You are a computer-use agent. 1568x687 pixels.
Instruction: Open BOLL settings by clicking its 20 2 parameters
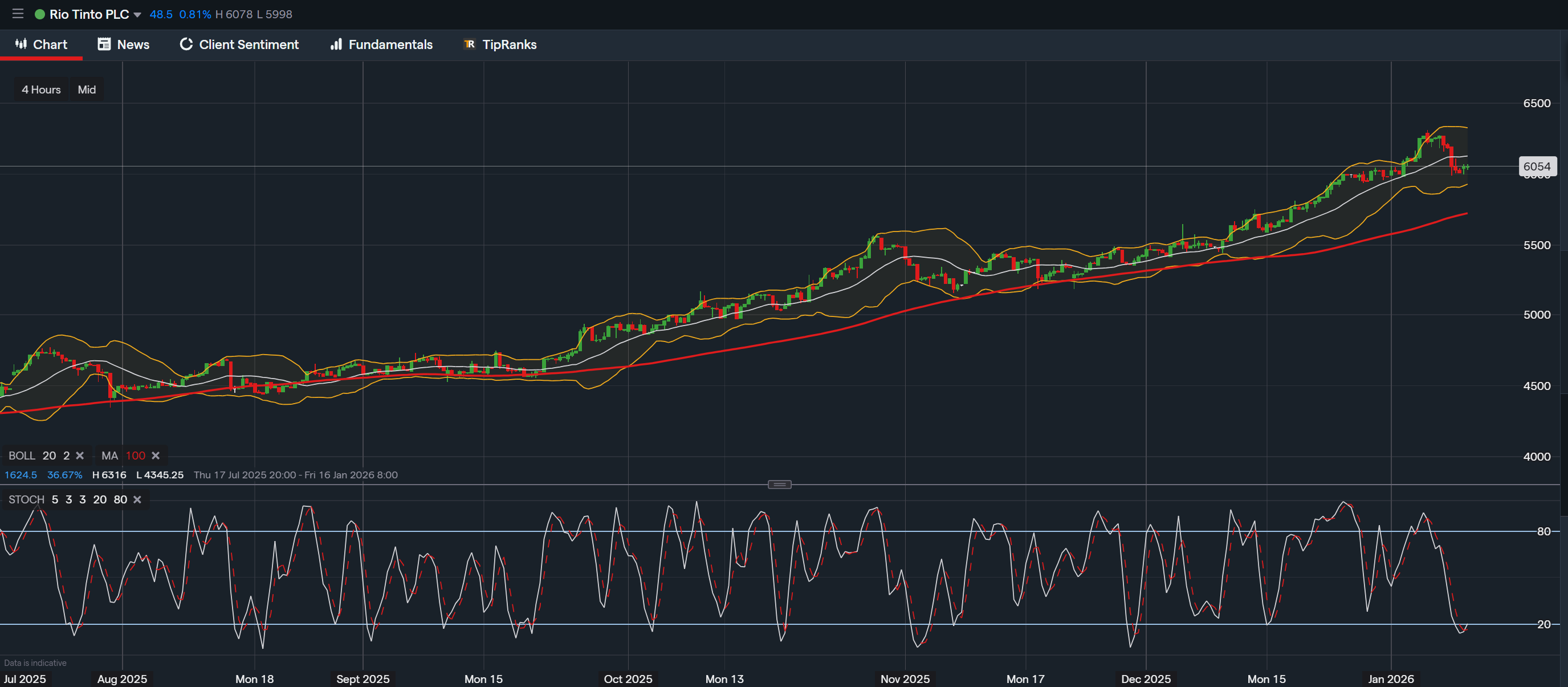click(x=56, y=455)
